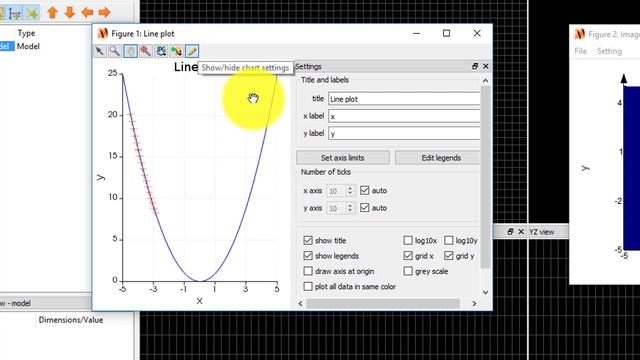
Task: Click settings horizontal scroll left arrow
Action: pos(301,303)
